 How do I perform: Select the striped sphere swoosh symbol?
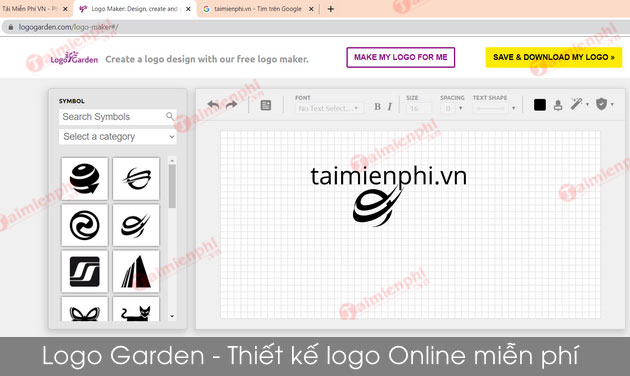tap(136, 179)
